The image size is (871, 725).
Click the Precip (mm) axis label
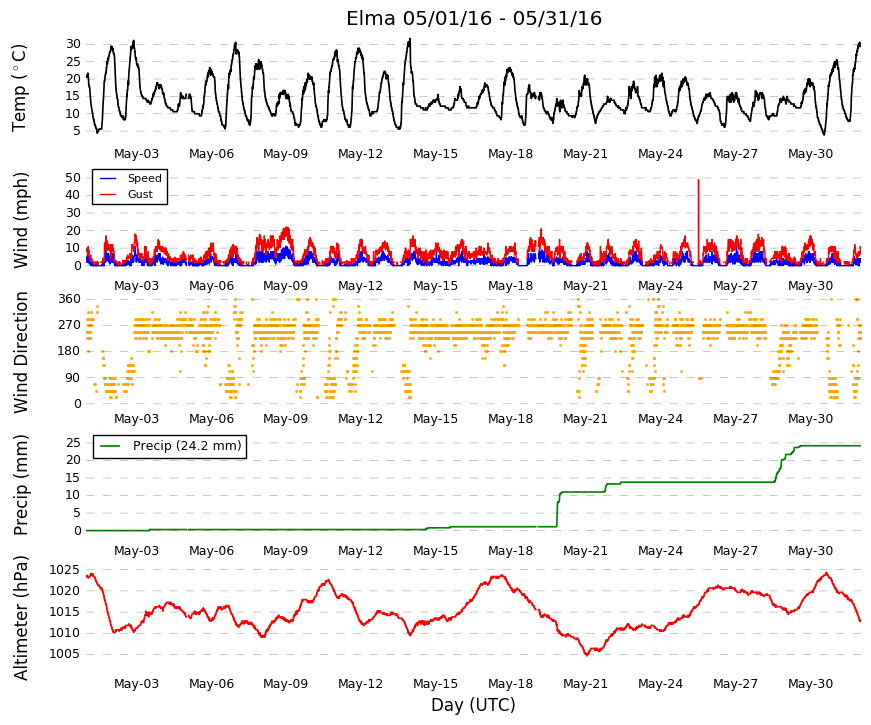click(x=21, y=485)
